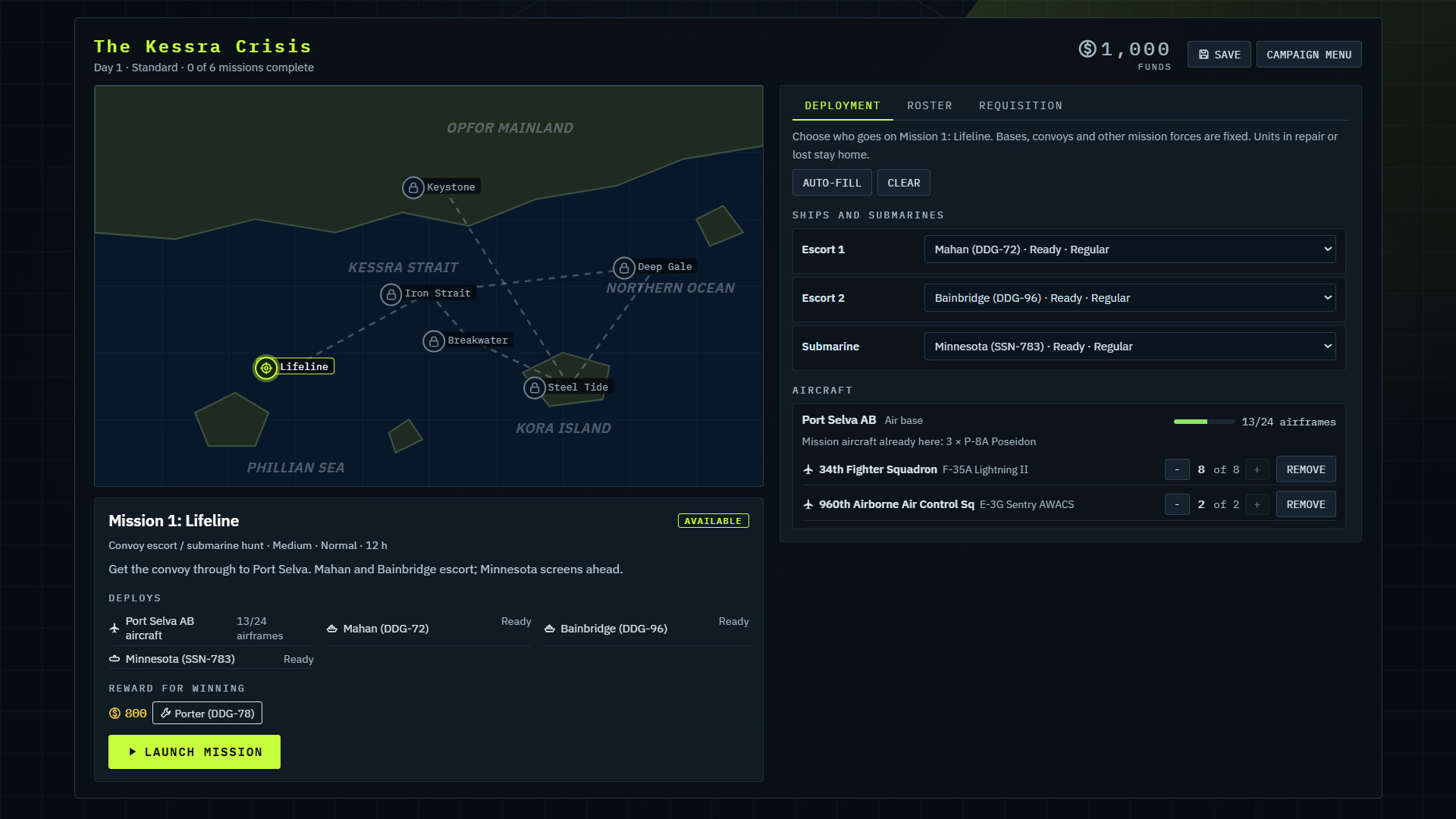
Task: Remove the 960th Airborne Air Control Sq
Action: 1306,505
